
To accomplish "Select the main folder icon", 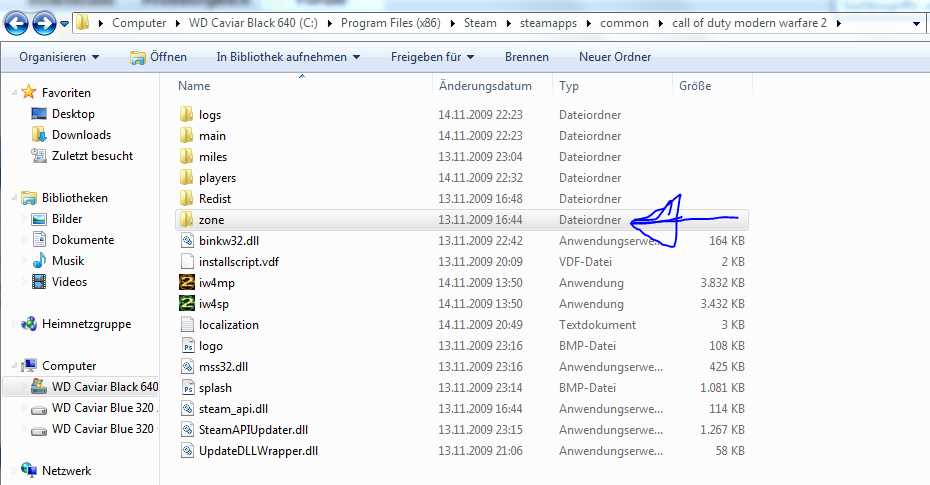I will [x=186, y=135].
